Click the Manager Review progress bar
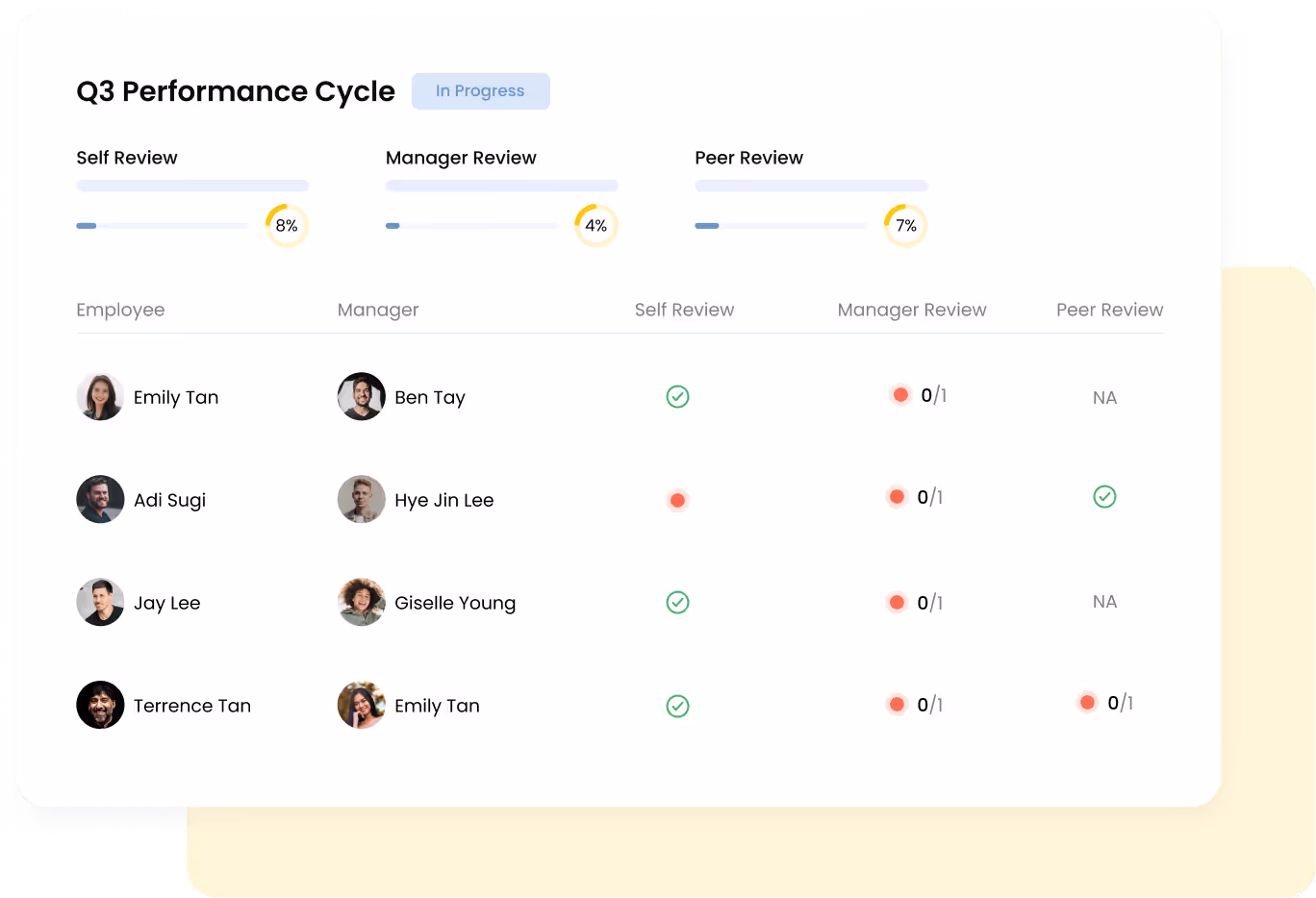The height and width of the screenshot is (898, 1316). (471, 226)
